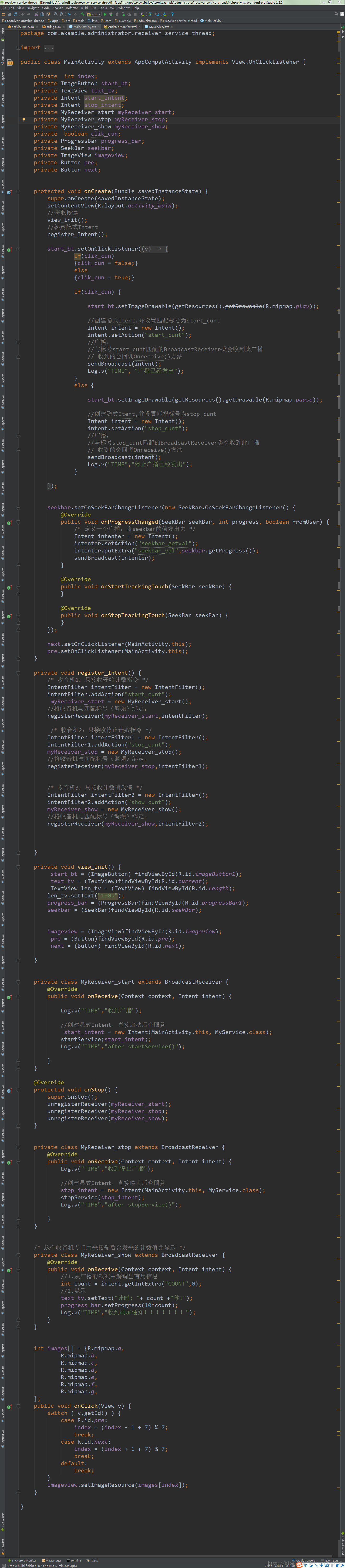Click 'Gradle build finished' status message
The height and width of the screenshot is (1568, 345).
tap(42, 1566)
